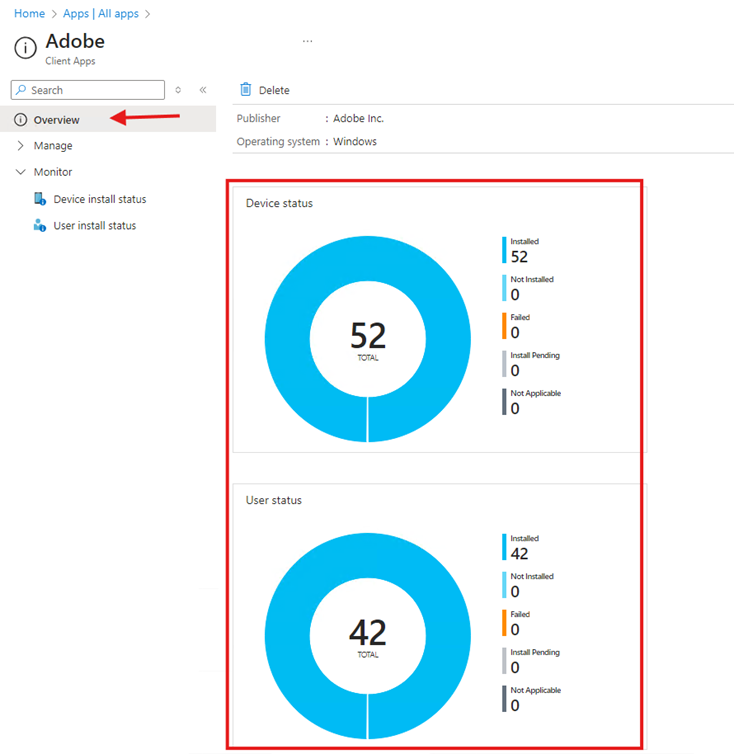Click the User status card title
The height and width of the screenshot is (754, 734).
[x=274, y=500]
